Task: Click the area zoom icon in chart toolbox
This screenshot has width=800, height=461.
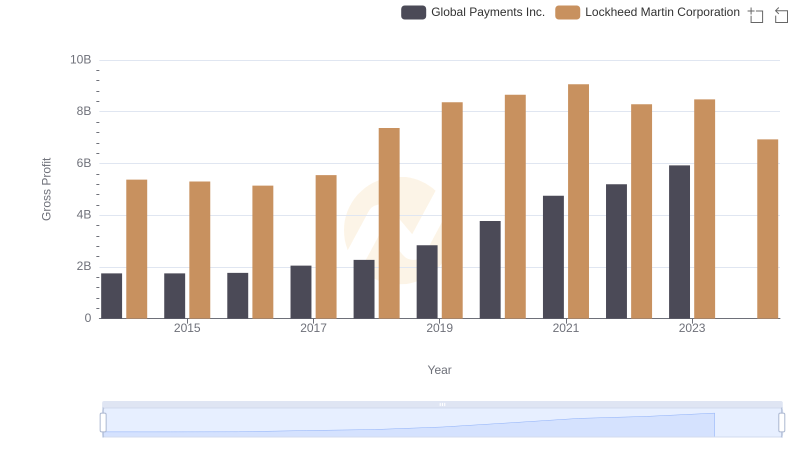Action: (756, 15)
